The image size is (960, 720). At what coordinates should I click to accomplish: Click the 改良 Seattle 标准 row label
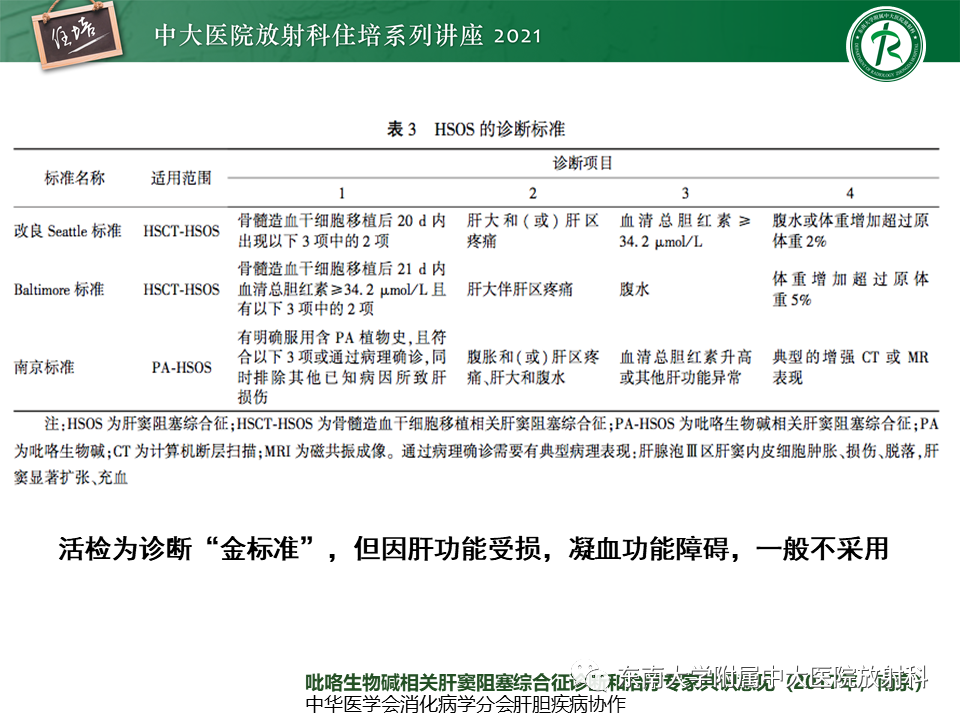tap(67, 231)
